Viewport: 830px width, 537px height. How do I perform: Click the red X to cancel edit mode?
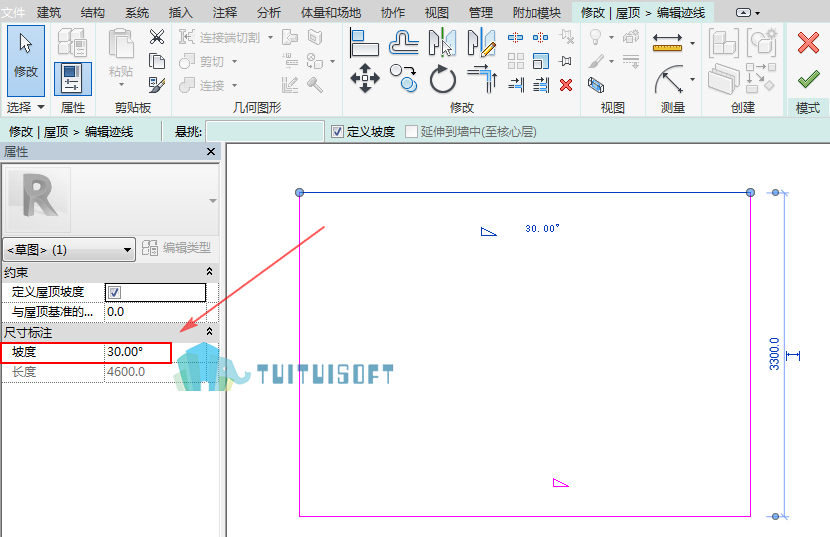click(x=808, y=43)
